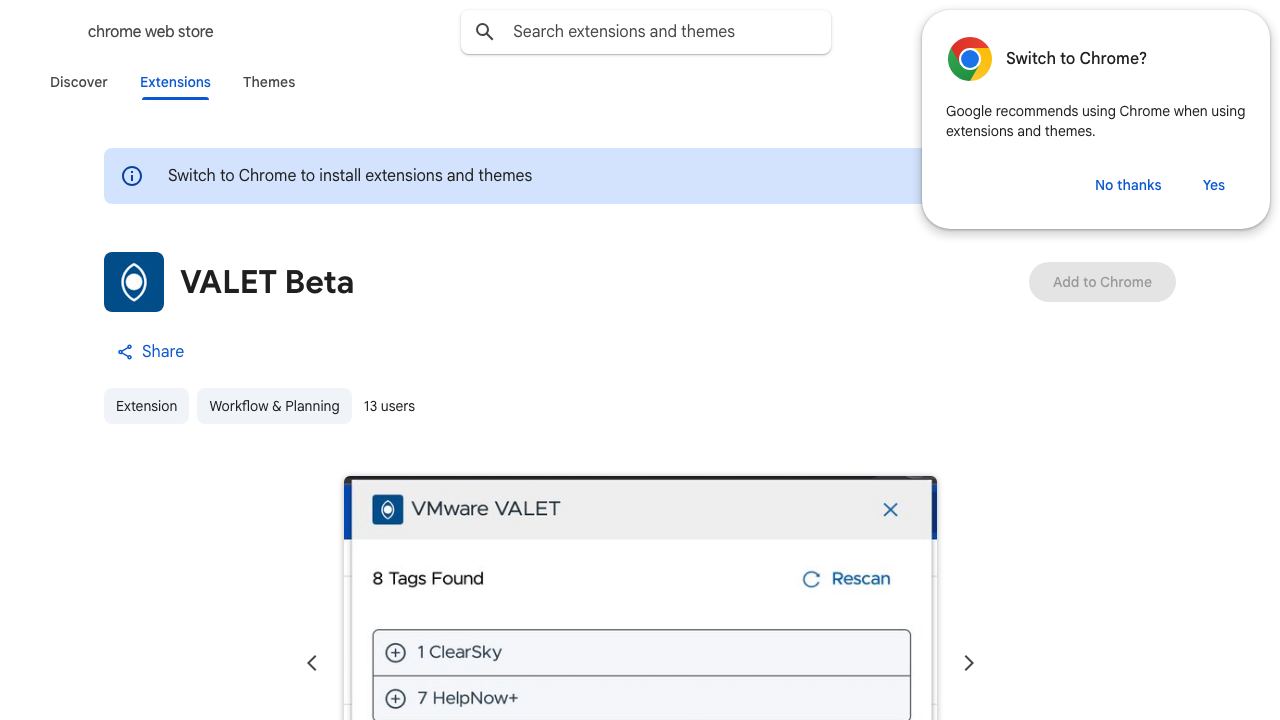Click the VALET Beta extension icon
The image size is (1280, 720).
134,282
